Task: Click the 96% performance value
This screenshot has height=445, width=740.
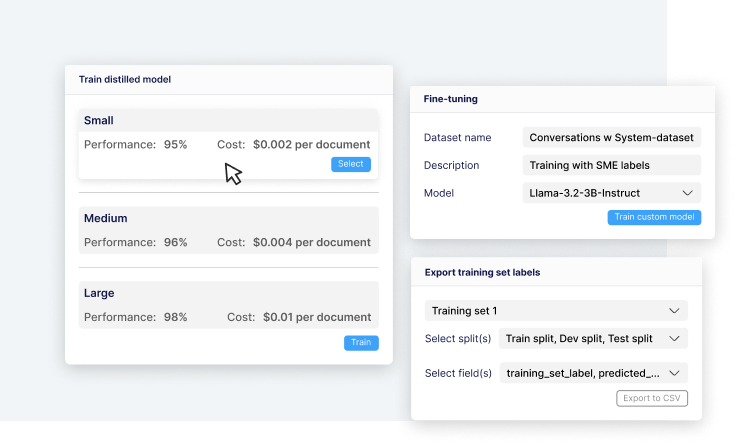Action: [x=176, y=242]
